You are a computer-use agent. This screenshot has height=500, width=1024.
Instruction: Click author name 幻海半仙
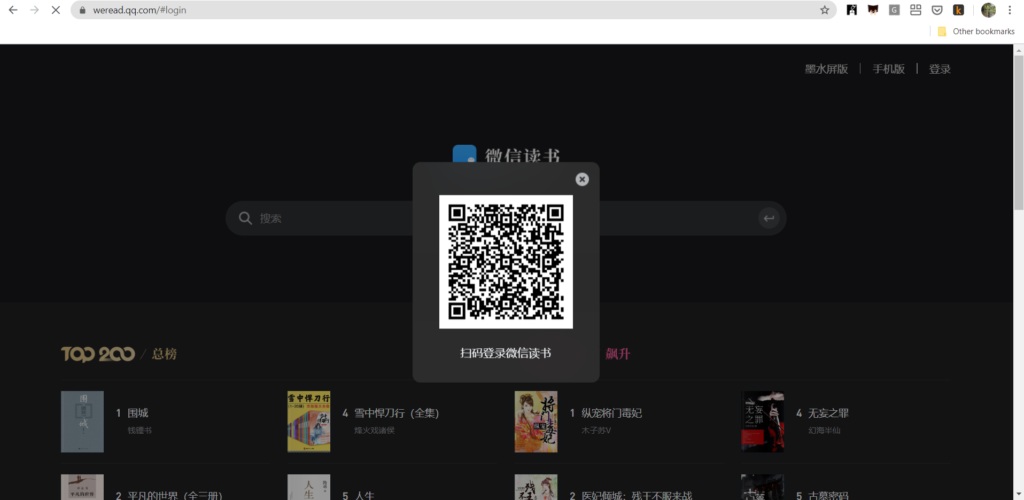click(x=824, y=430)
